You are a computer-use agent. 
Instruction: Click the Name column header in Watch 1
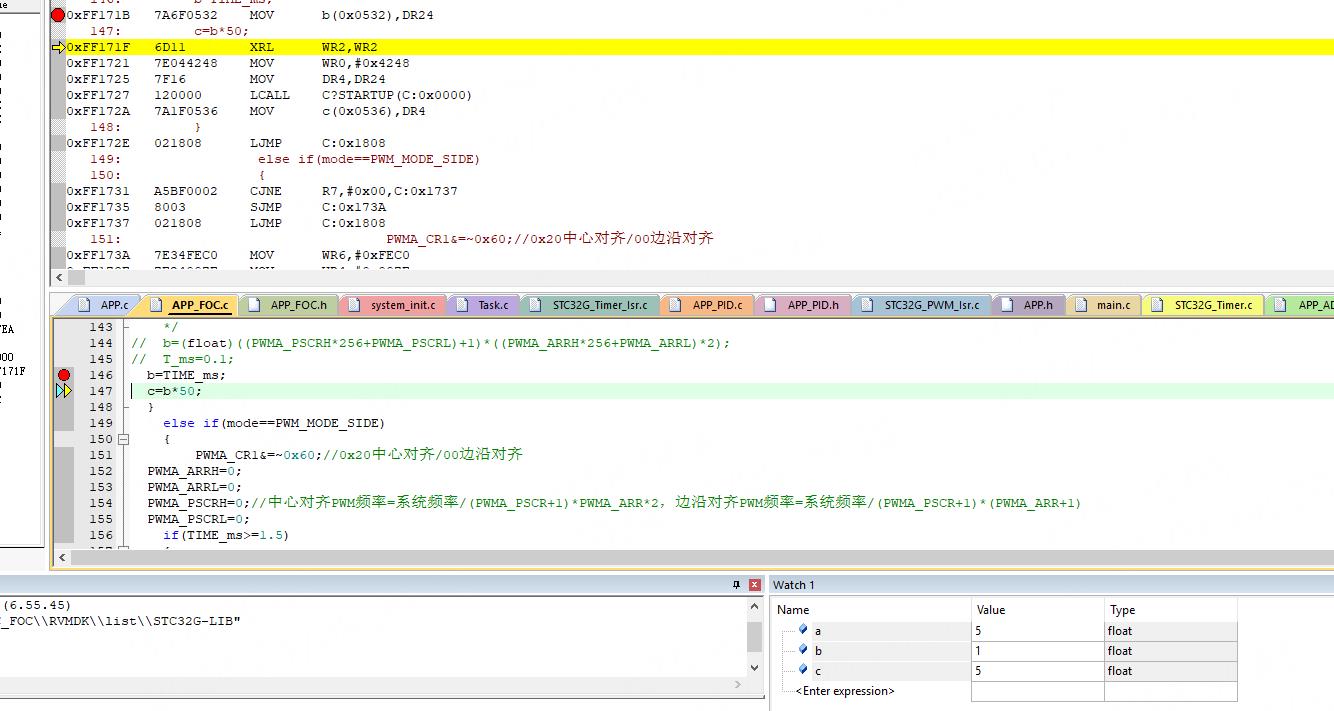pyautogui.click(x=871, y=609)
